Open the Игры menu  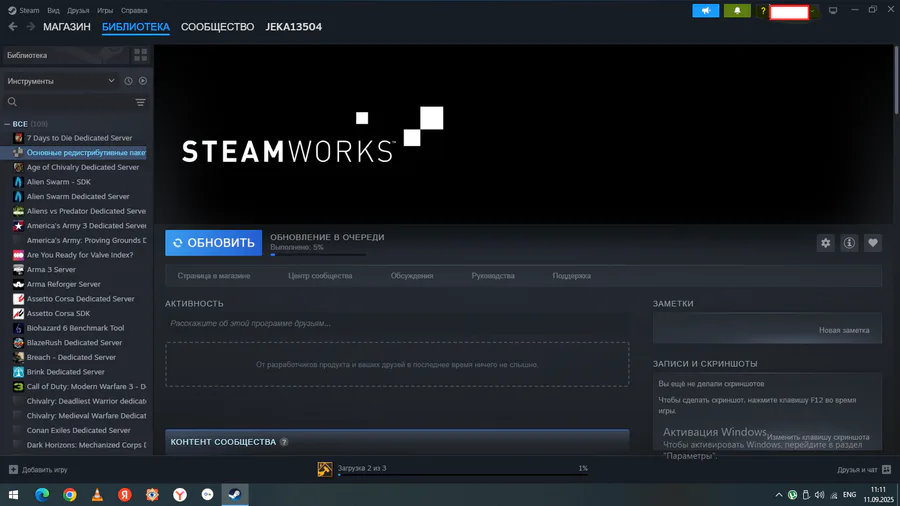(105, 10)
